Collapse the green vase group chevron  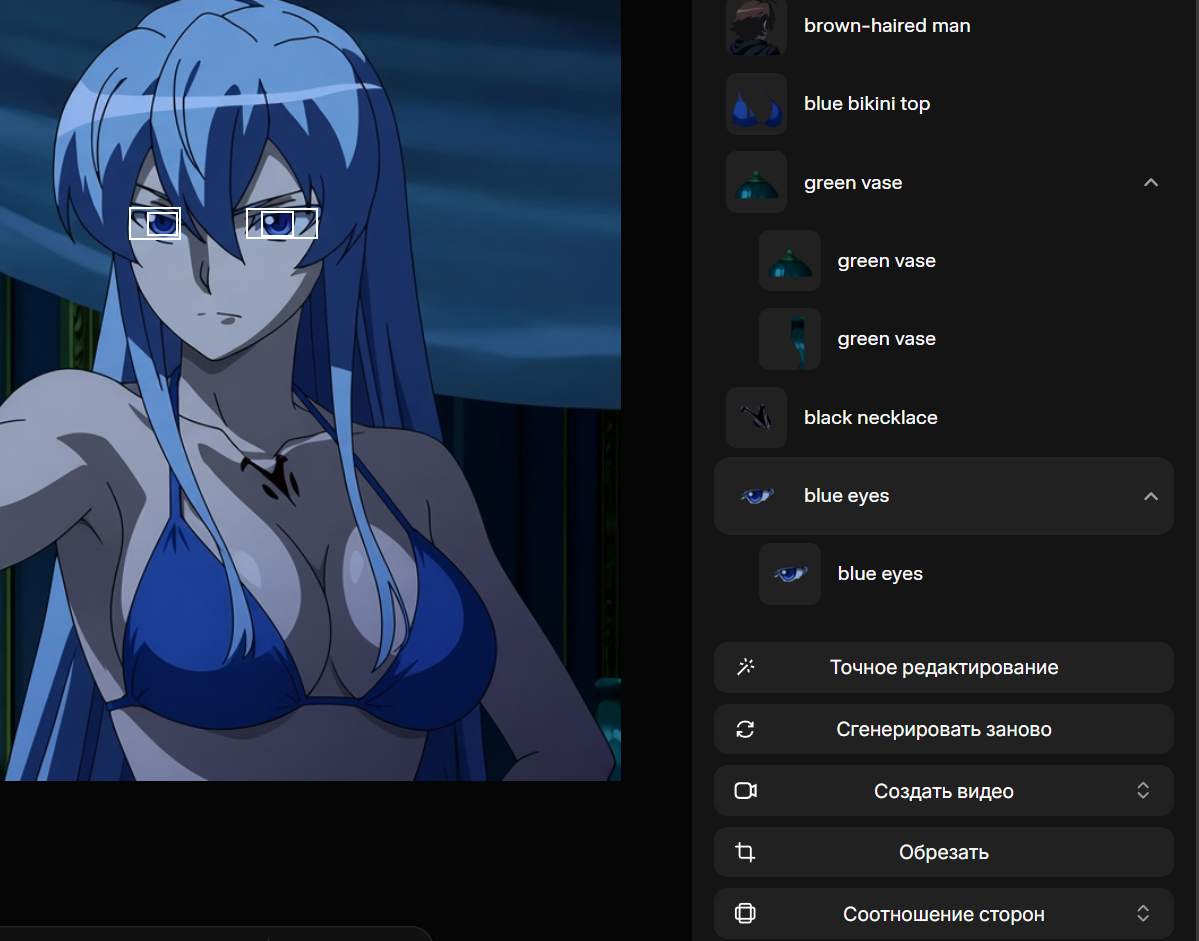pyautogui.click(x=1151, y=183)
